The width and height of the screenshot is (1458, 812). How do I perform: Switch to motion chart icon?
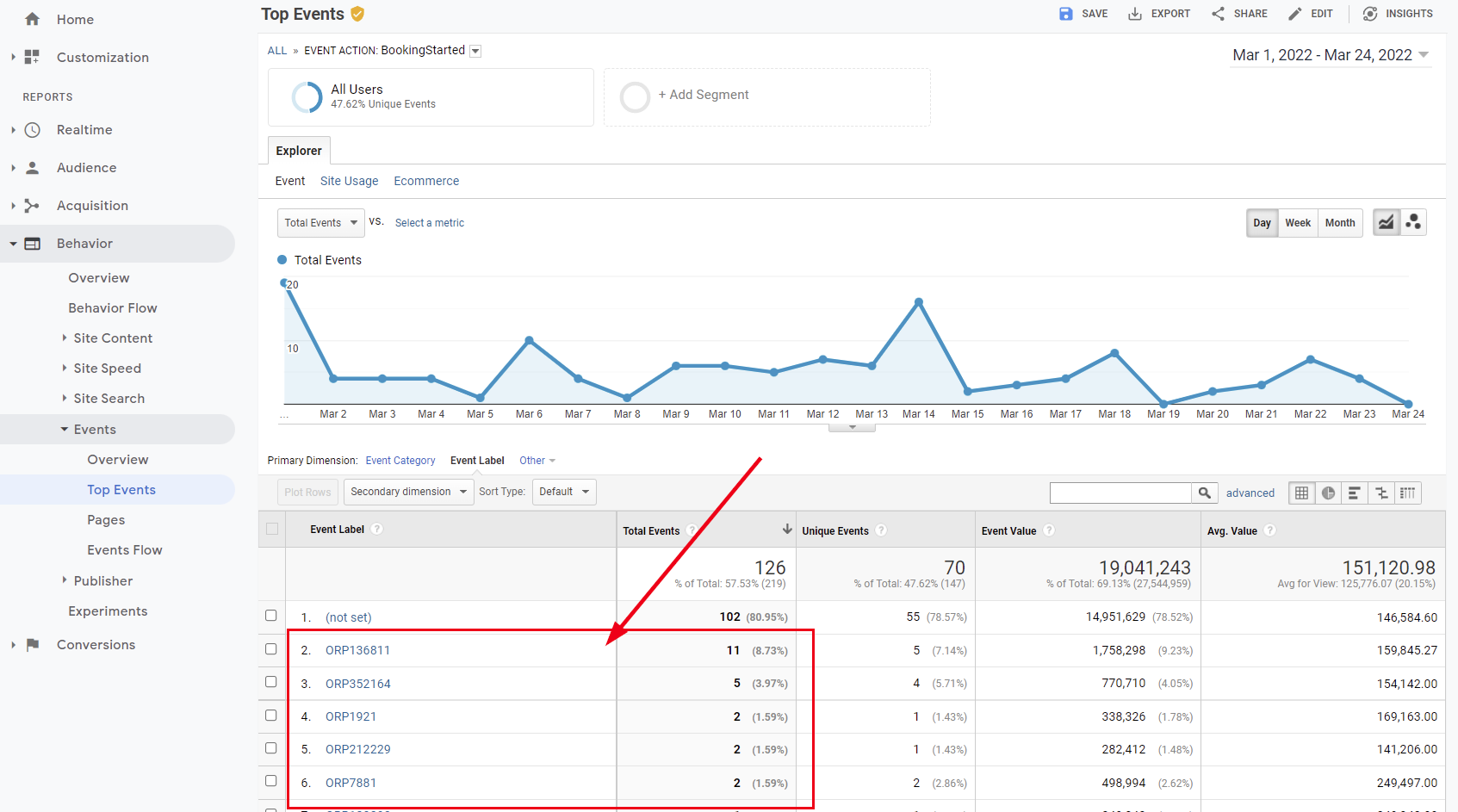tap(1413, 222)
